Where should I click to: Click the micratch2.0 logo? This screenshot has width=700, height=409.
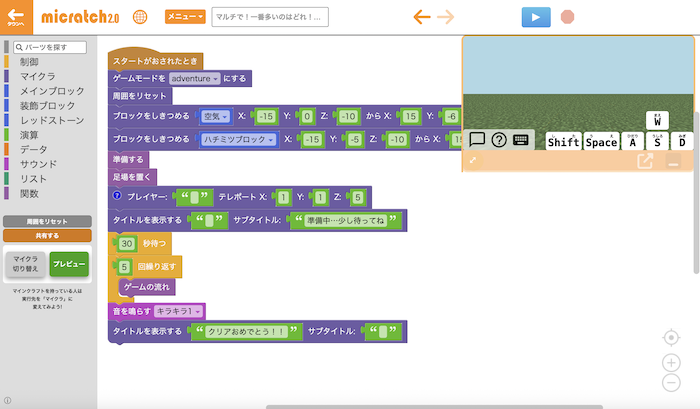click(x=80, y=17)
